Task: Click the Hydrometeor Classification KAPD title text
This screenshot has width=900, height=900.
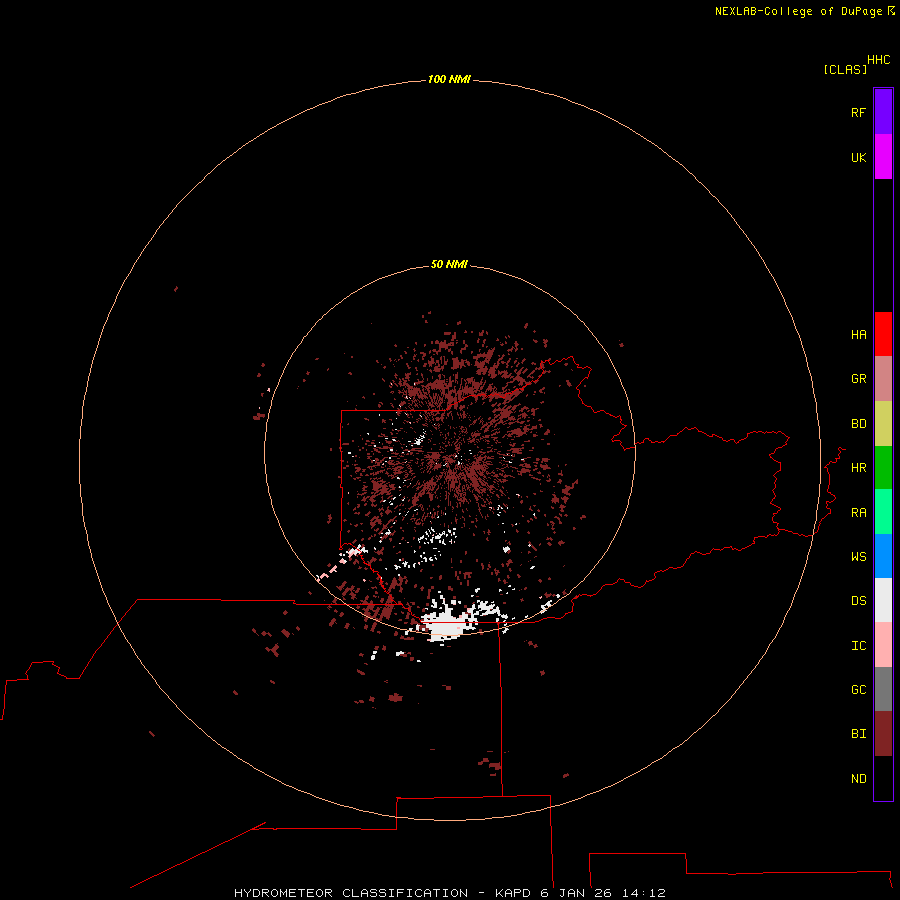Action: coord(449,893)
